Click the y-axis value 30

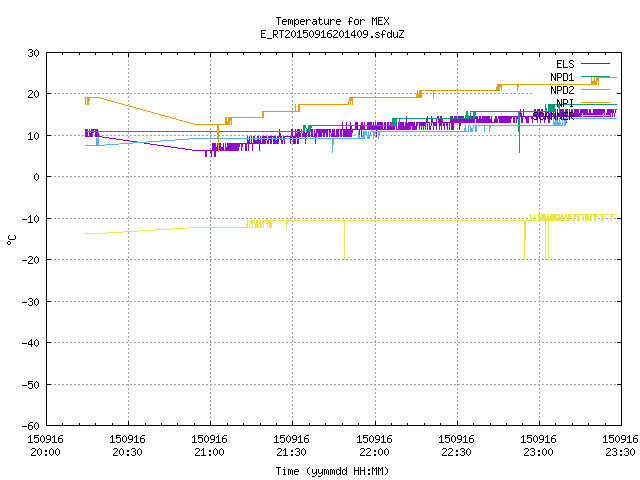tap(33, 53)
